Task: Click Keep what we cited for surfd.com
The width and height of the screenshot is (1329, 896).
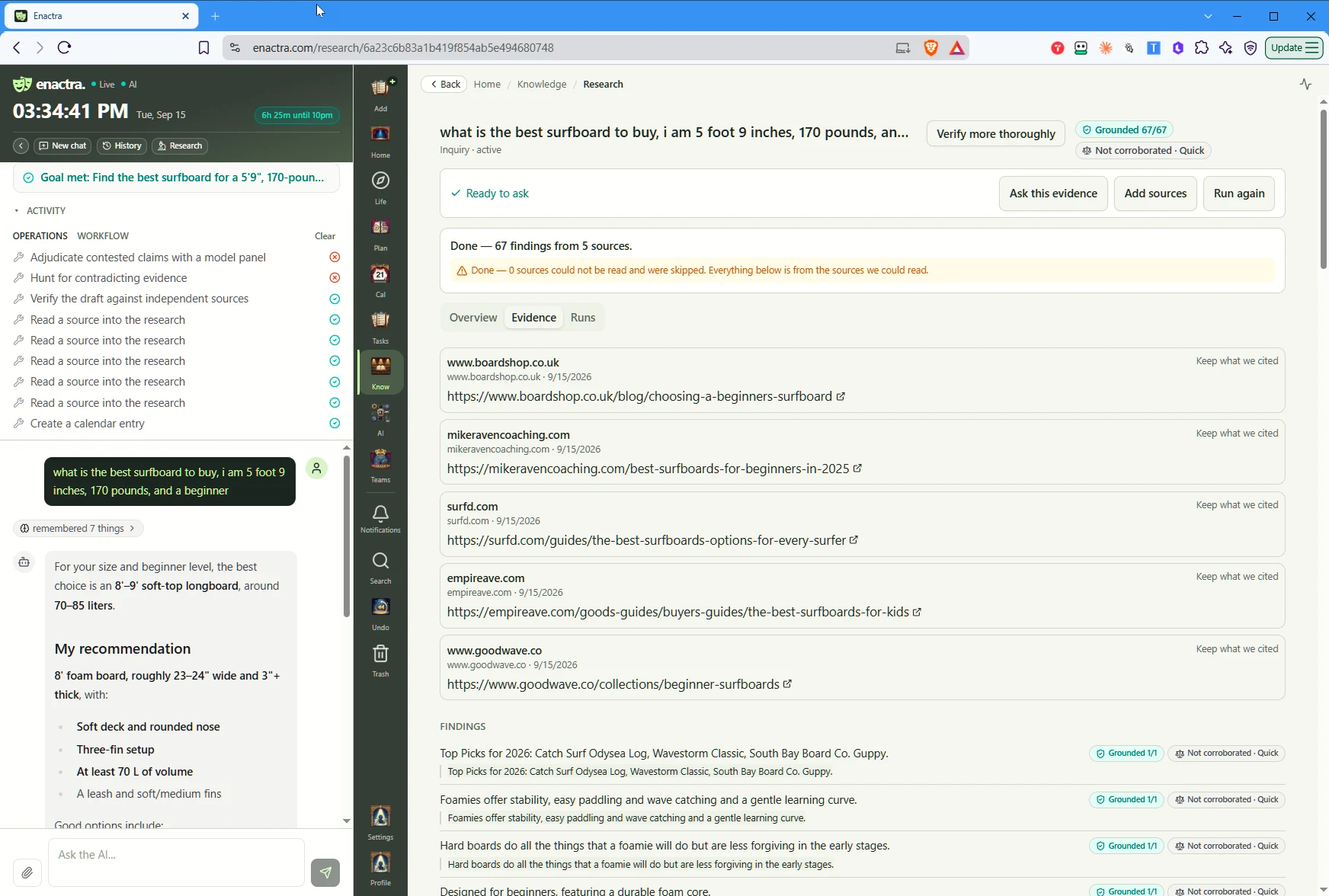Action: 1237,505
